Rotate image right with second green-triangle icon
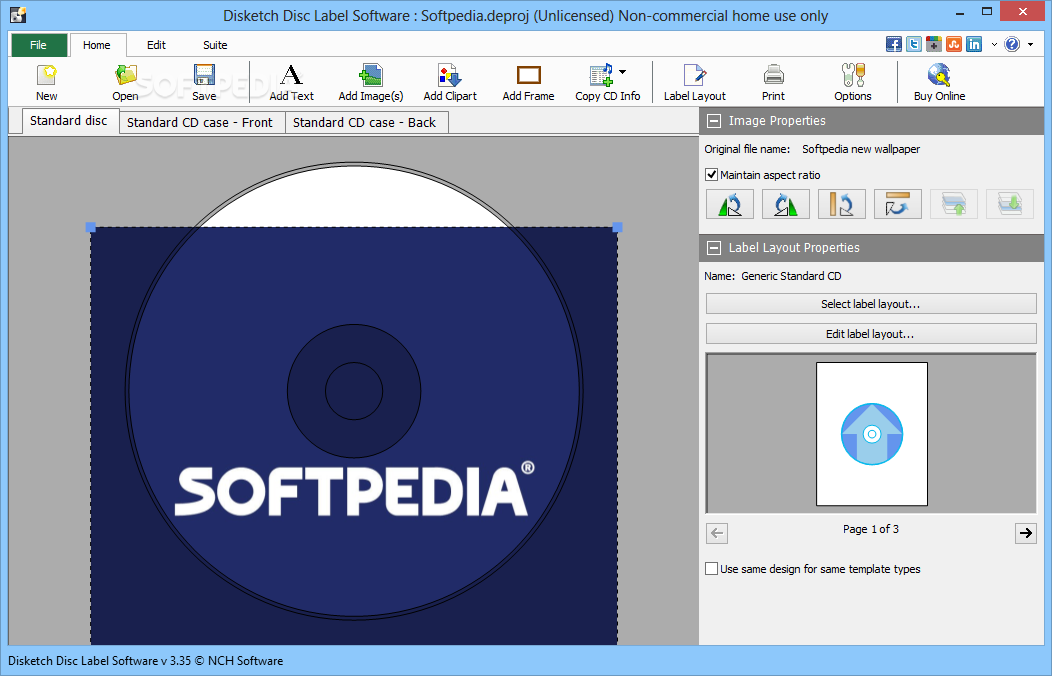 click(786, 204)
